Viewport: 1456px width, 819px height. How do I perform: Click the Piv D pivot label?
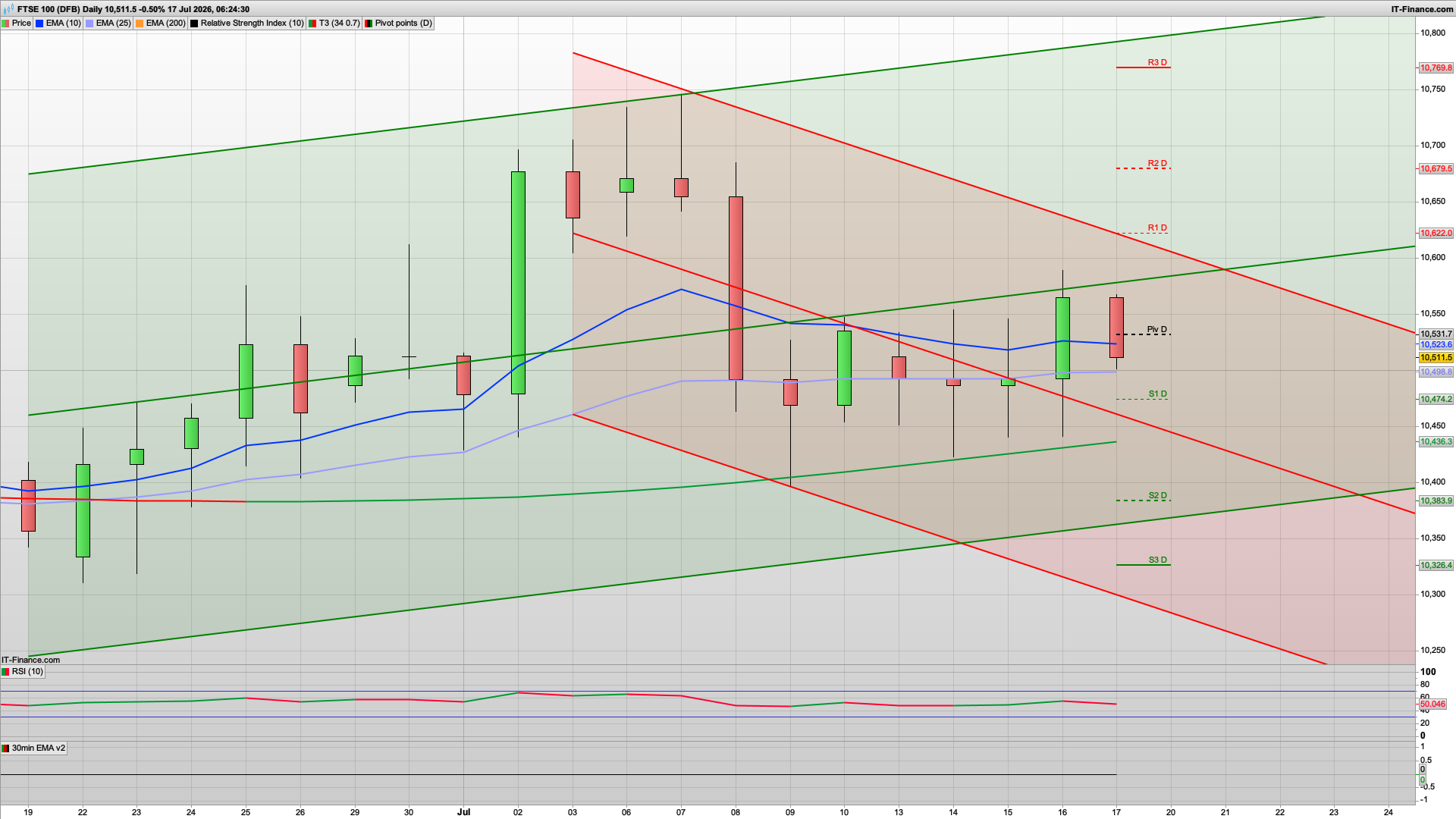point(1157,330)
